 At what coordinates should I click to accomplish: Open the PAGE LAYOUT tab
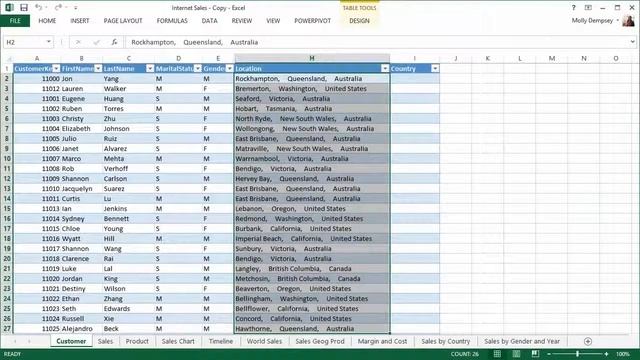123,20
